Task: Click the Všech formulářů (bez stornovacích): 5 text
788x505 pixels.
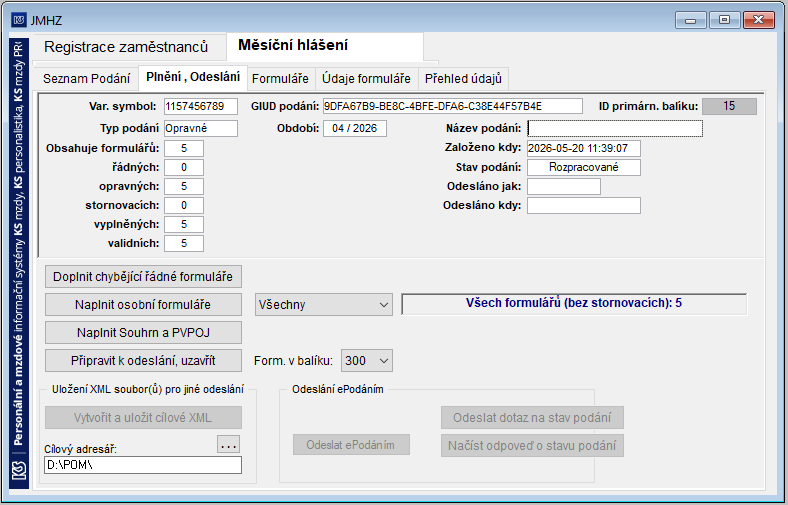Action: 574,303
